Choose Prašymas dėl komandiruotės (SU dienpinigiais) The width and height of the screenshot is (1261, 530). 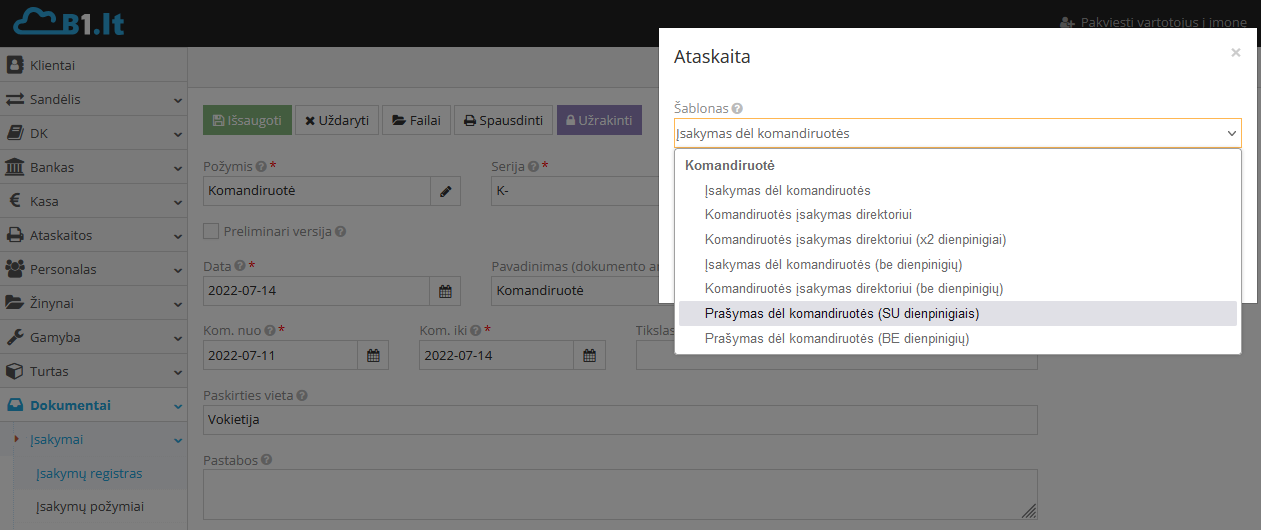click(841, 314)
